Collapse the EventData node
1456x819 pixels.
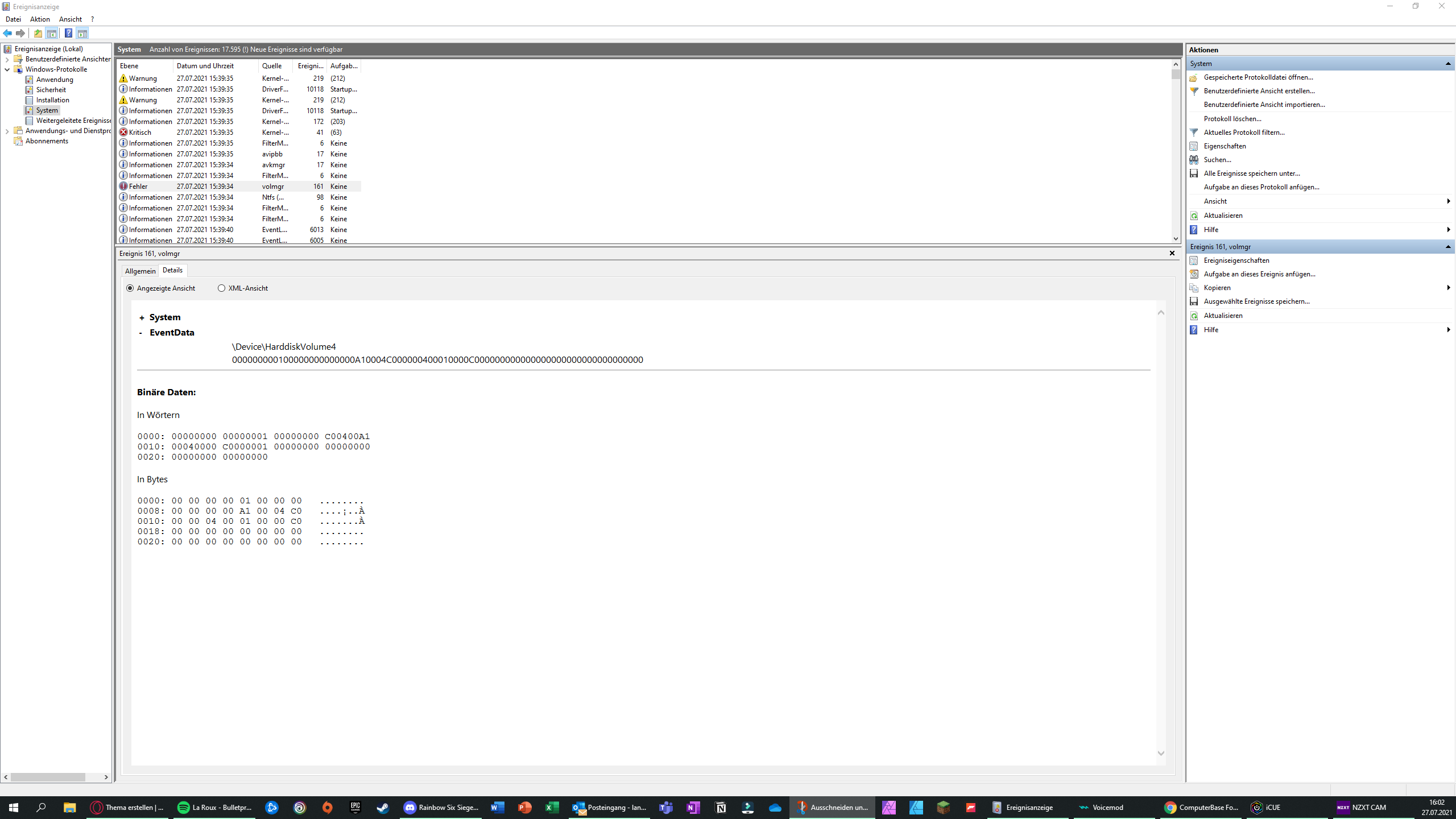pos(140,333)
